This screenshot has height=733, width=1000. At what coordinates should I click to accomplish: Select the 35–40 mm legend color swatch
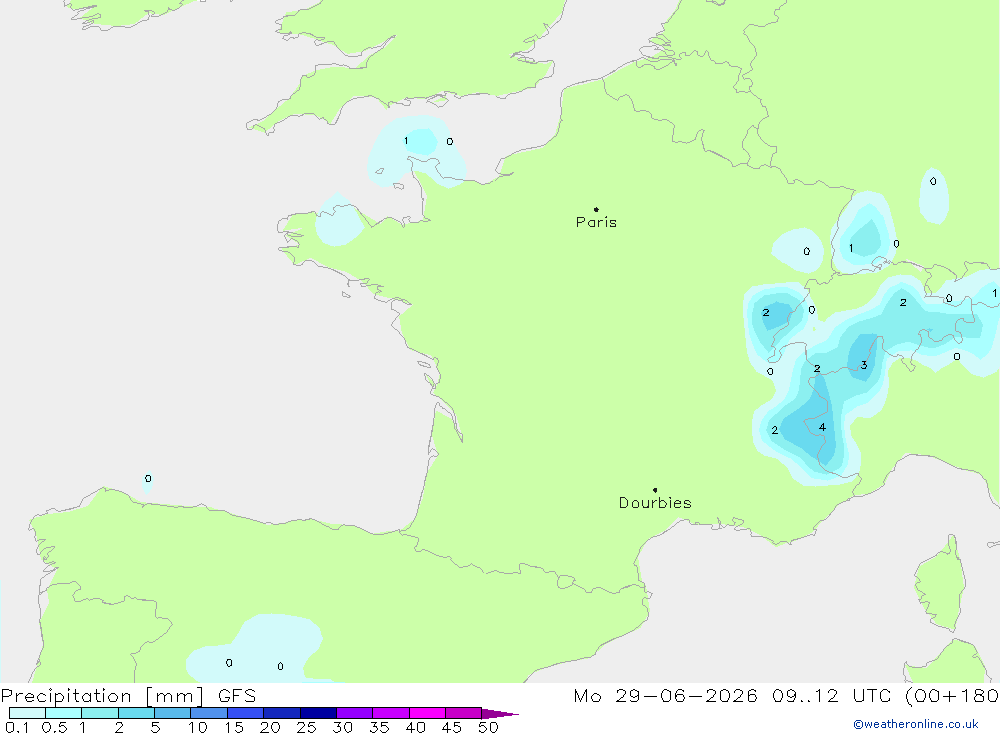click(391, 713)
